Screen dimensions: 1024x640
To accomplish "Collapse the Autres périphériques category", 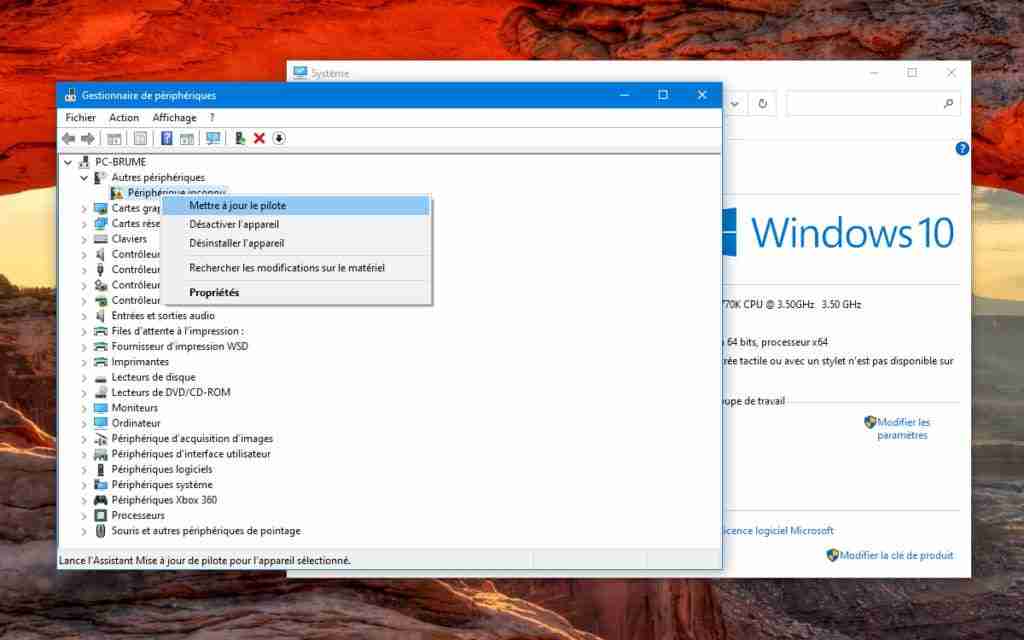I will pyautogui.click(x=83, y=177).
